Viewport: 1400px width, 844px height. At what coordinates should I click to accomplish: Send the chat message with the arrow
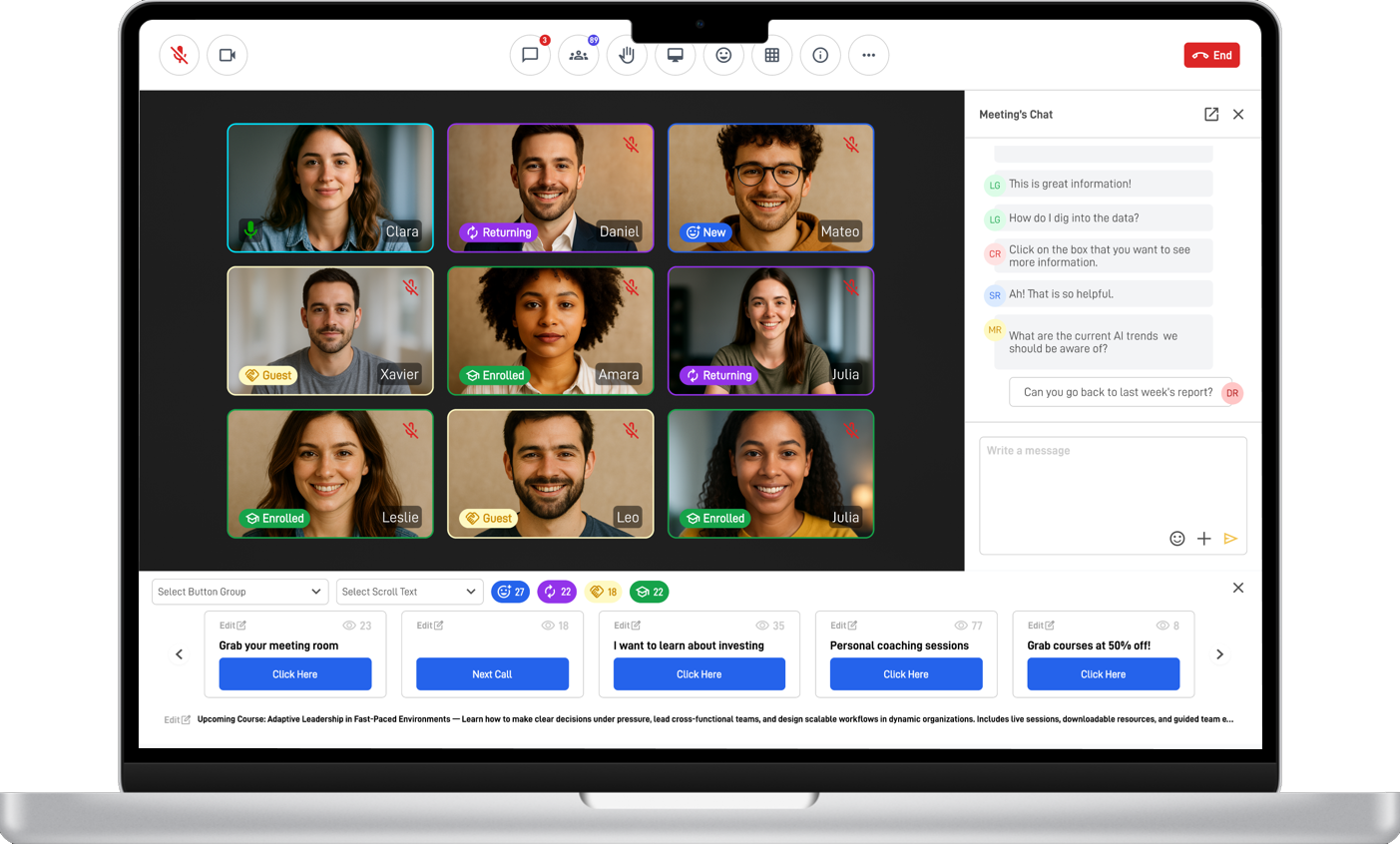point(1230,538)
